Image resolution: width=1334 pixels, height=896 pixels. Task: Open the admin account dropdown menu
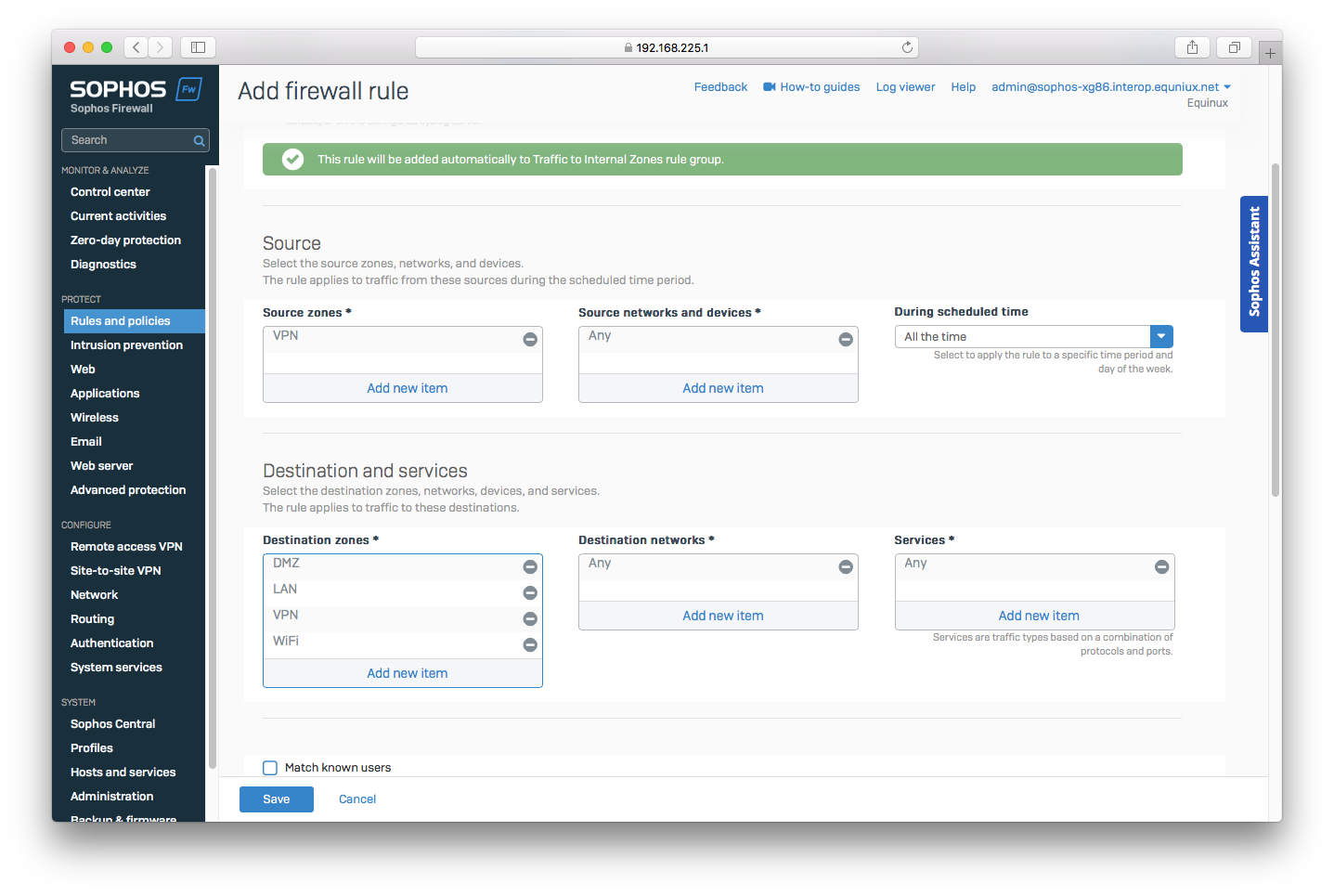click(x=1107, y=86)
